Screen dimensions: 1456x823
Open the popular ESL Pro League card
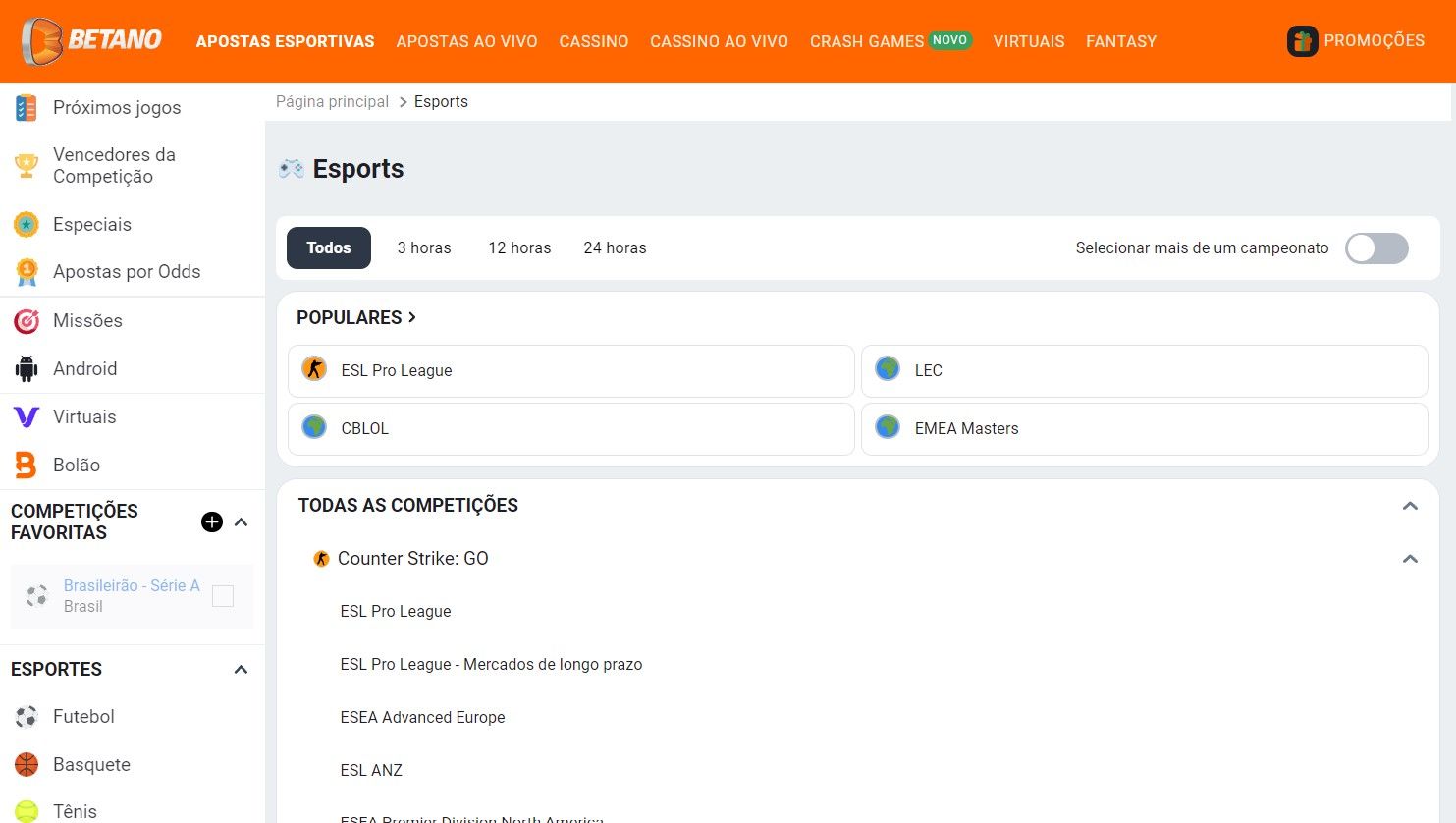[571, 370]
